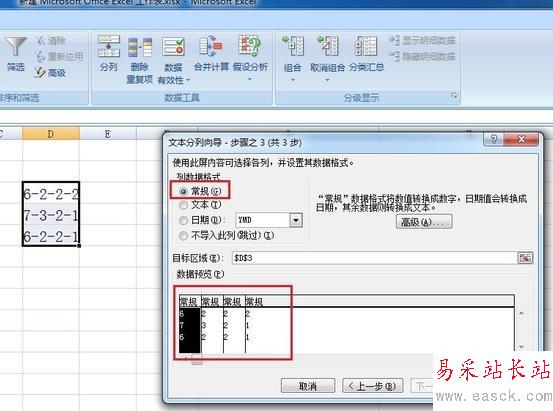
Task: Click Hide Detail (隐藏明细数据)
Action: pos(422,56)
